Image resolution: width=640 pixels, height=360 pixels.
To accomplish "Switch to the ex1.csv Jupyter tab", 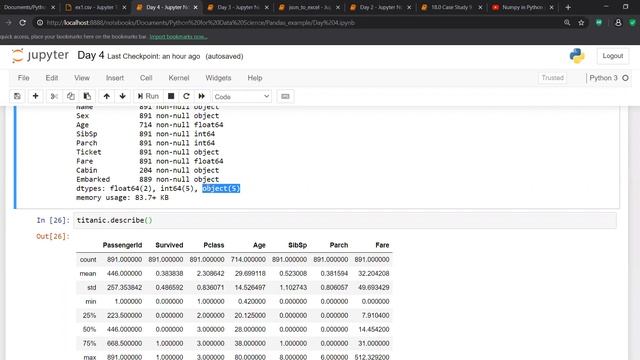I will pos(96,7).
